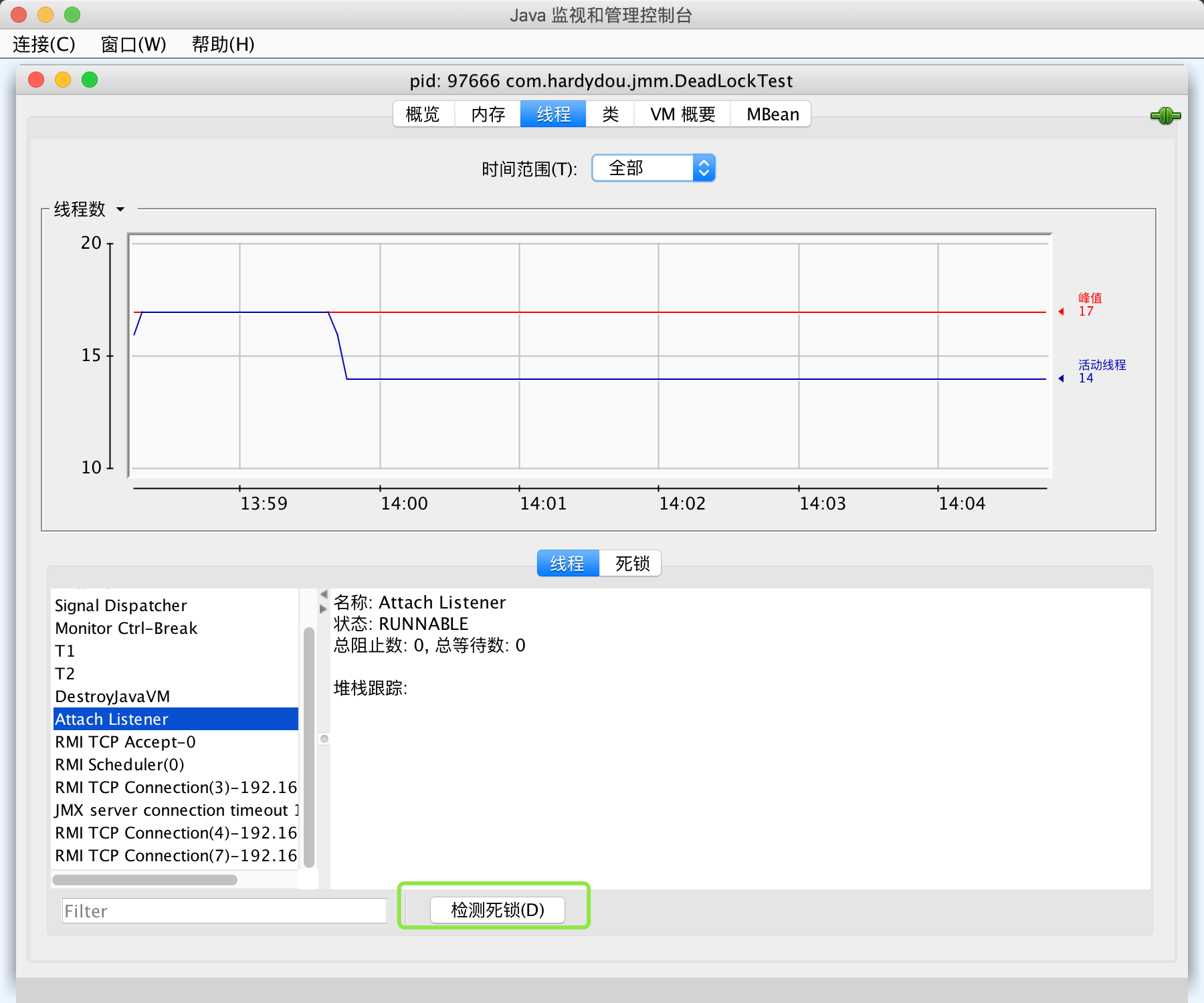Select the Signal Dispatcher thread

coord(120,605)
